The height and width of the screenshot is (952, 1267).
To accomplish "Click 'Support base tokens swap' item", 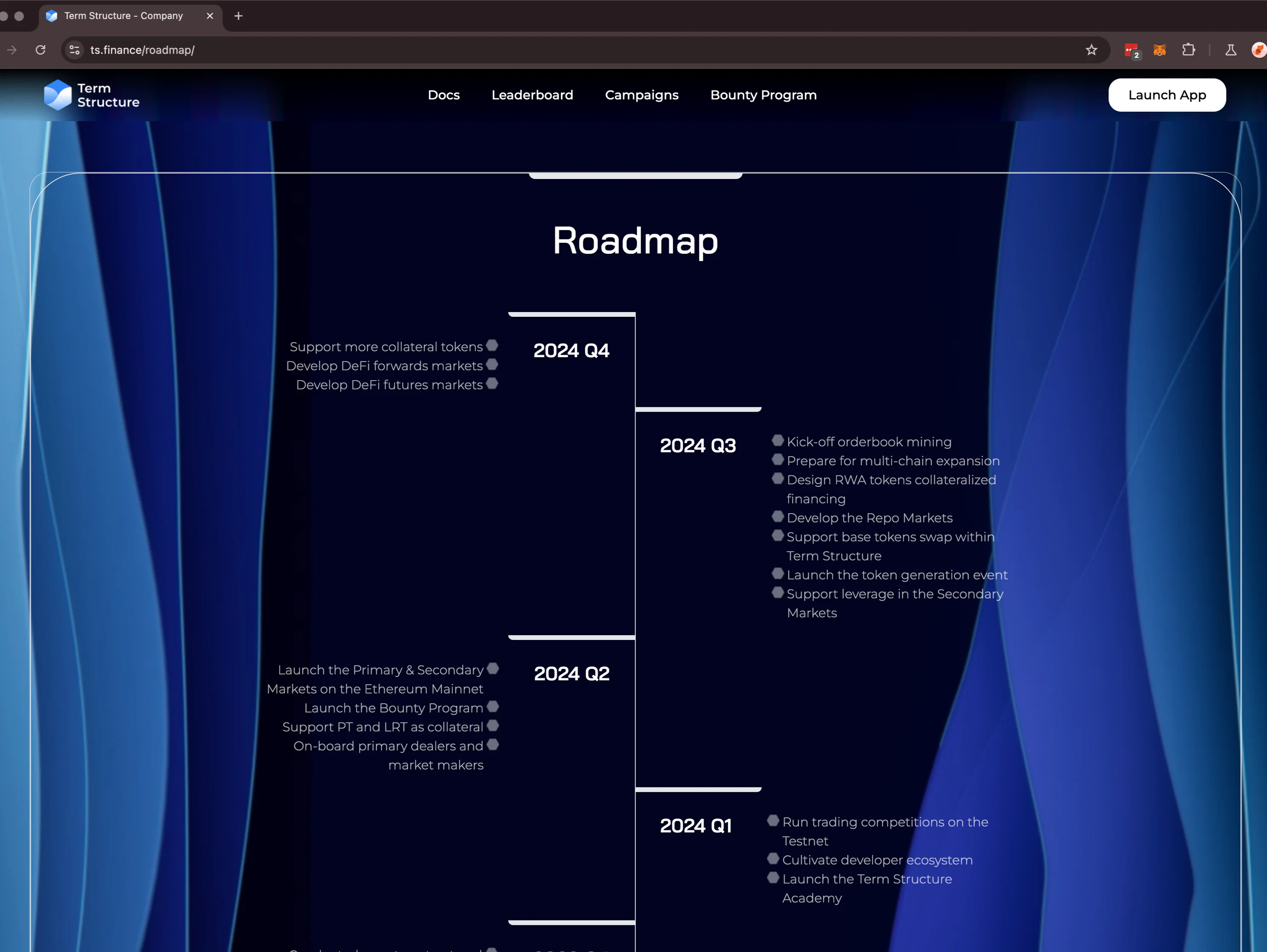I will [891, 546].
